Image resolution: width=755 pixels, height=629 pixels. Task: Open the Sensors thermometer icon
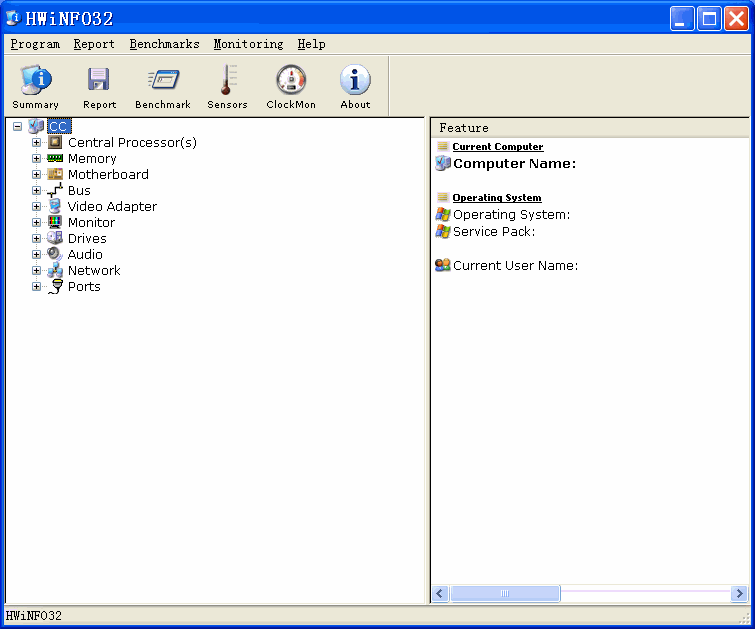227,80
